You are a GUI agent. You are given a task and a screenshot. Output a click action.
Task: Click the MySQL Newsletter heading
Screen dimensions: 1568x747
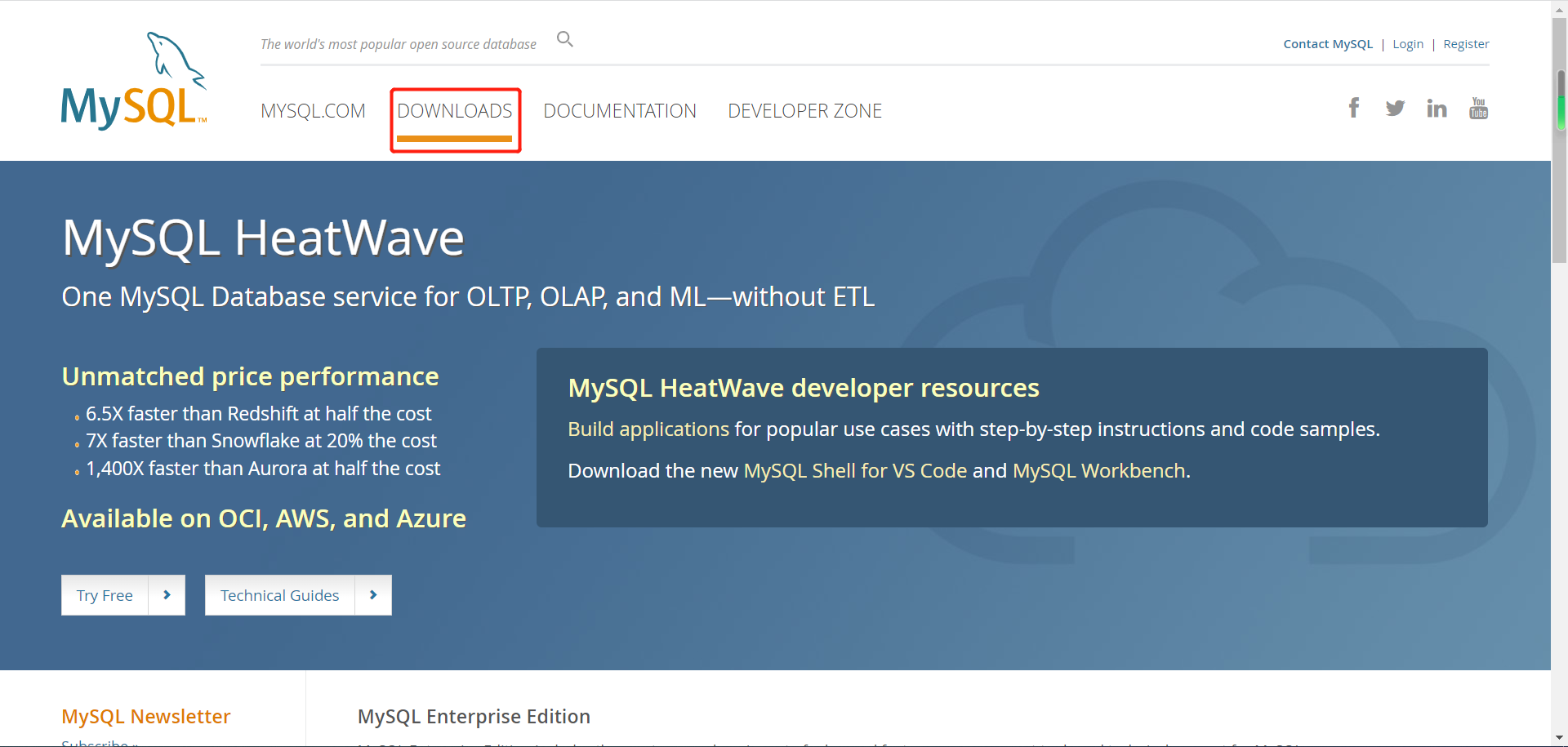click(146, 717)
